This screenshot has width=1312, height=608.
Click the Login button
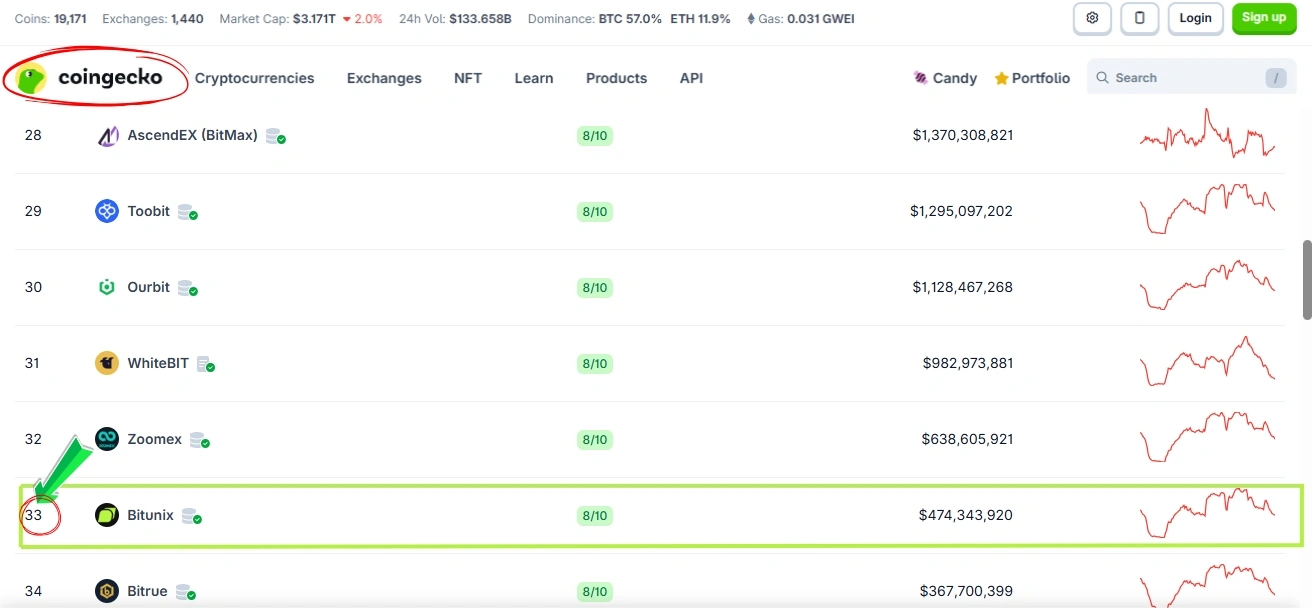click(x=1195, y=18)
